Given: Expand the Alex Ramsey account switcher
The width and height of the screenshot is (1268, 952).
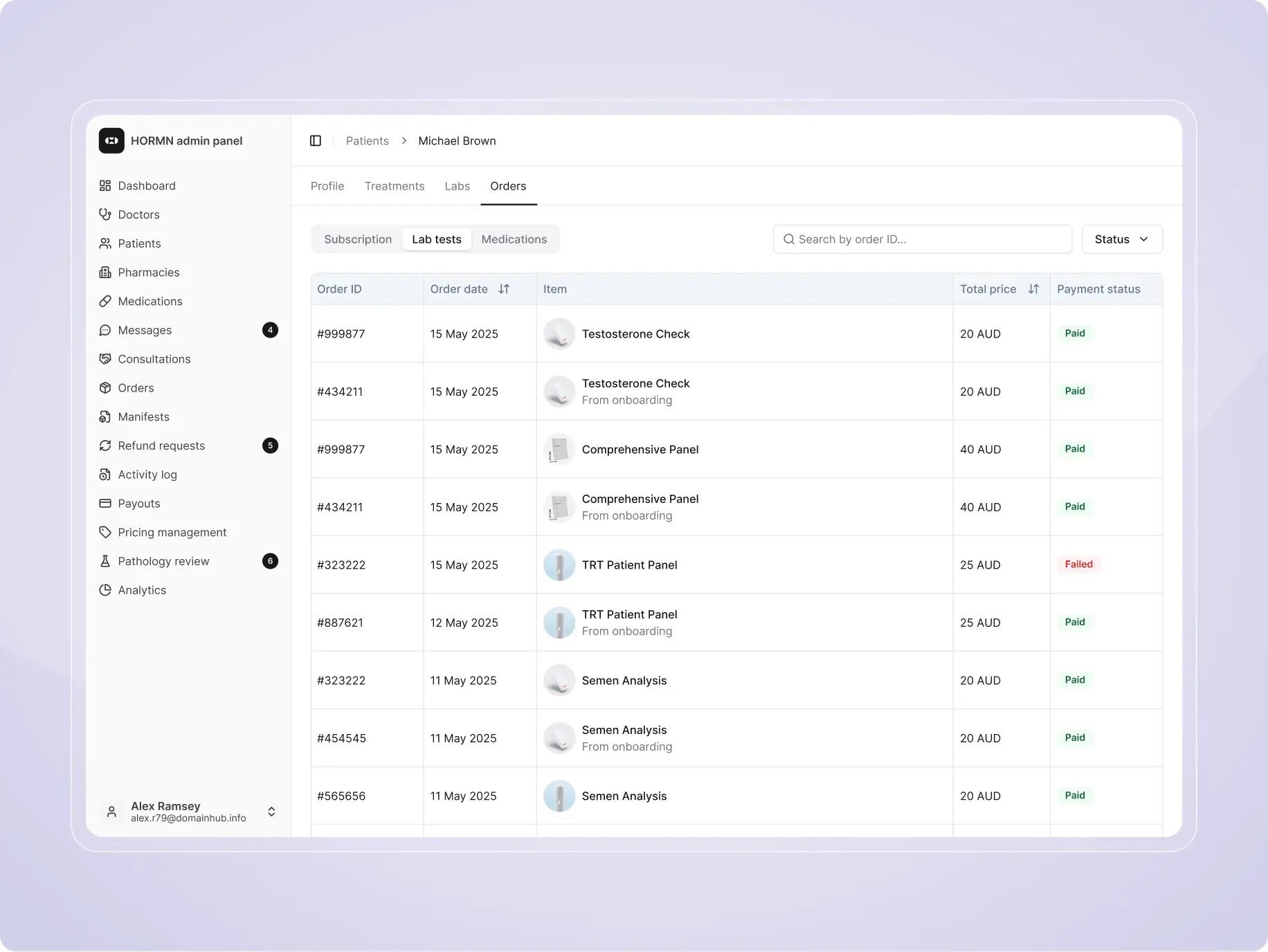Looking at the screenshot, I should click(x=271, y=812).
